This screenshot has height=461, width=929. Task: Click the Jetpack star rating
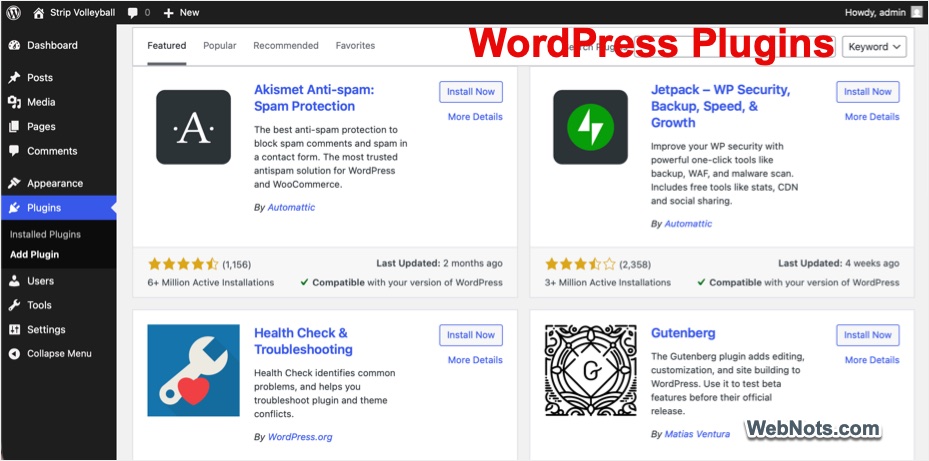580,264
